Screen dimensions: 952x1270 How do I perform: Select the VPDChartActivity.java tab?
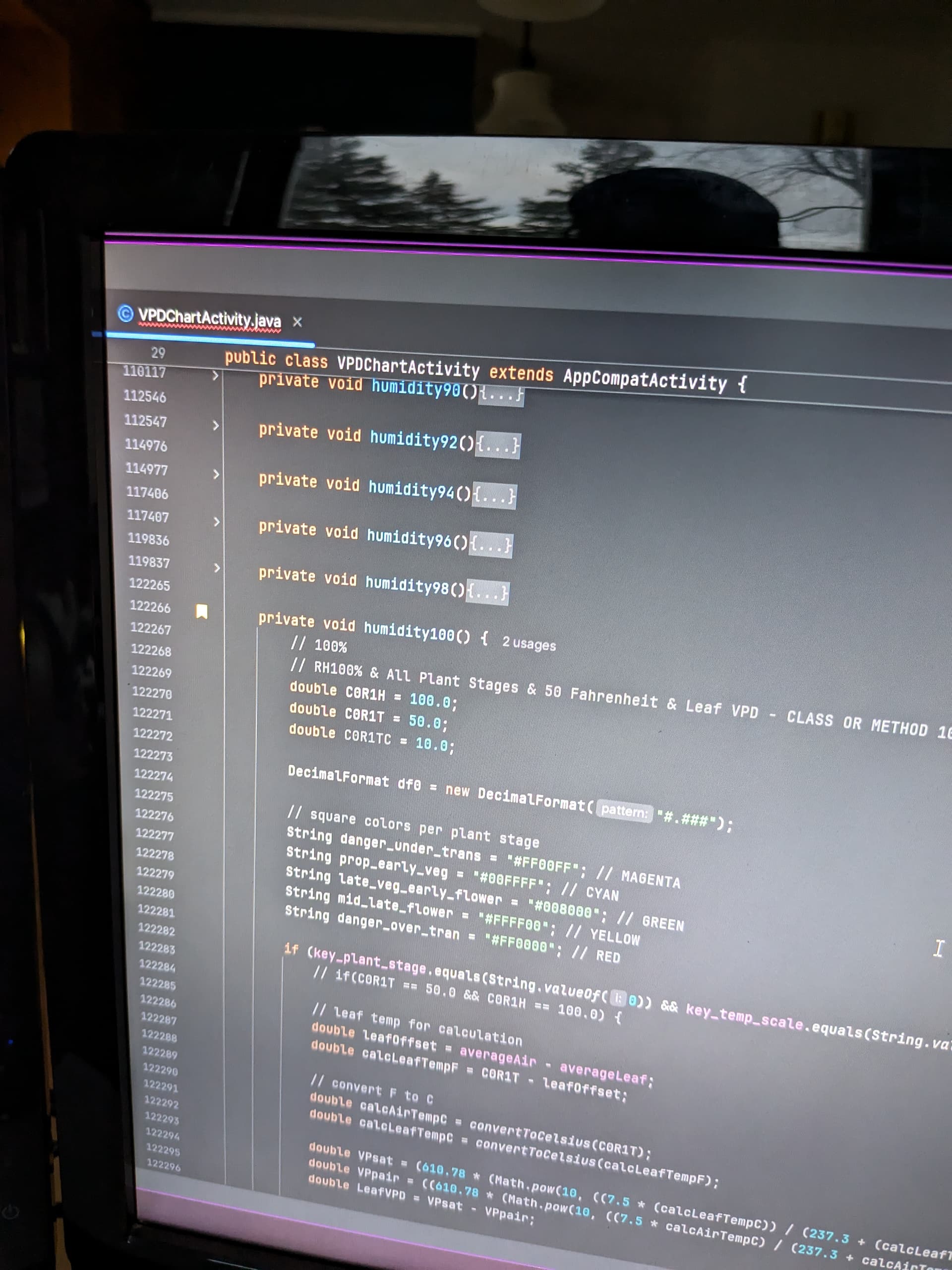pos(209,318)
